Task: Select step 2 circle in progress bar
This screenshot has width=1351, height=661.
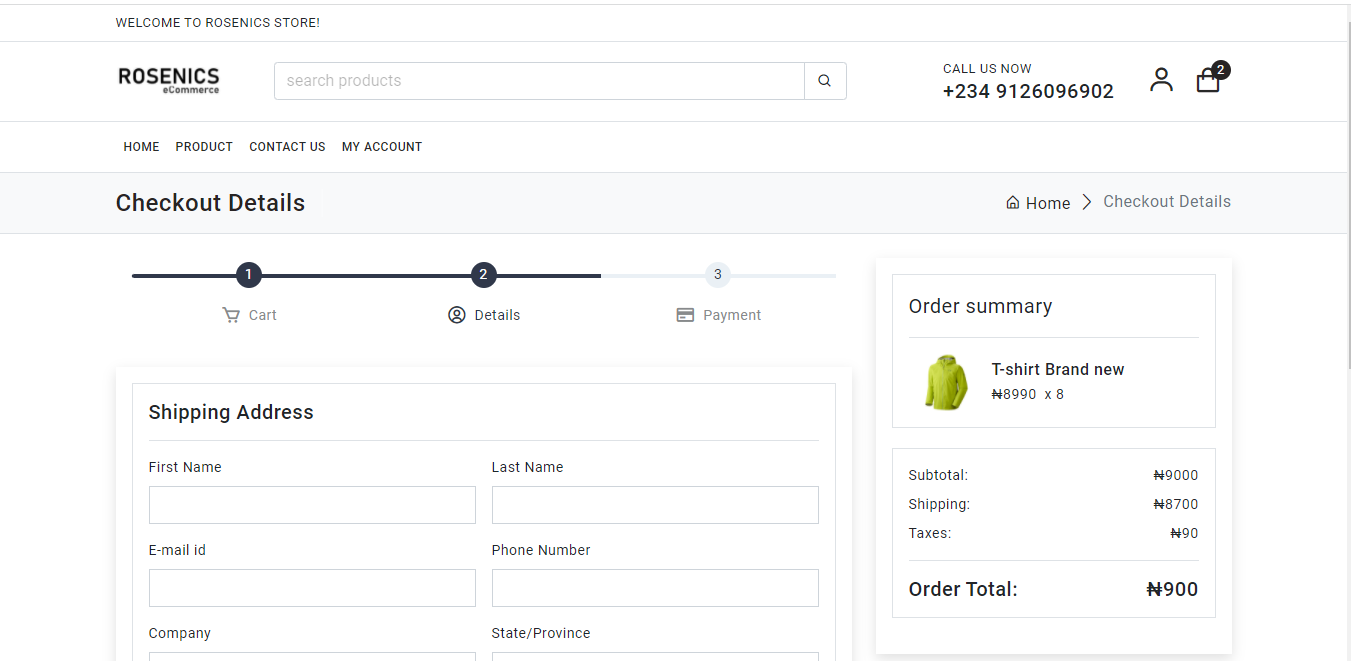Action: 483,275
